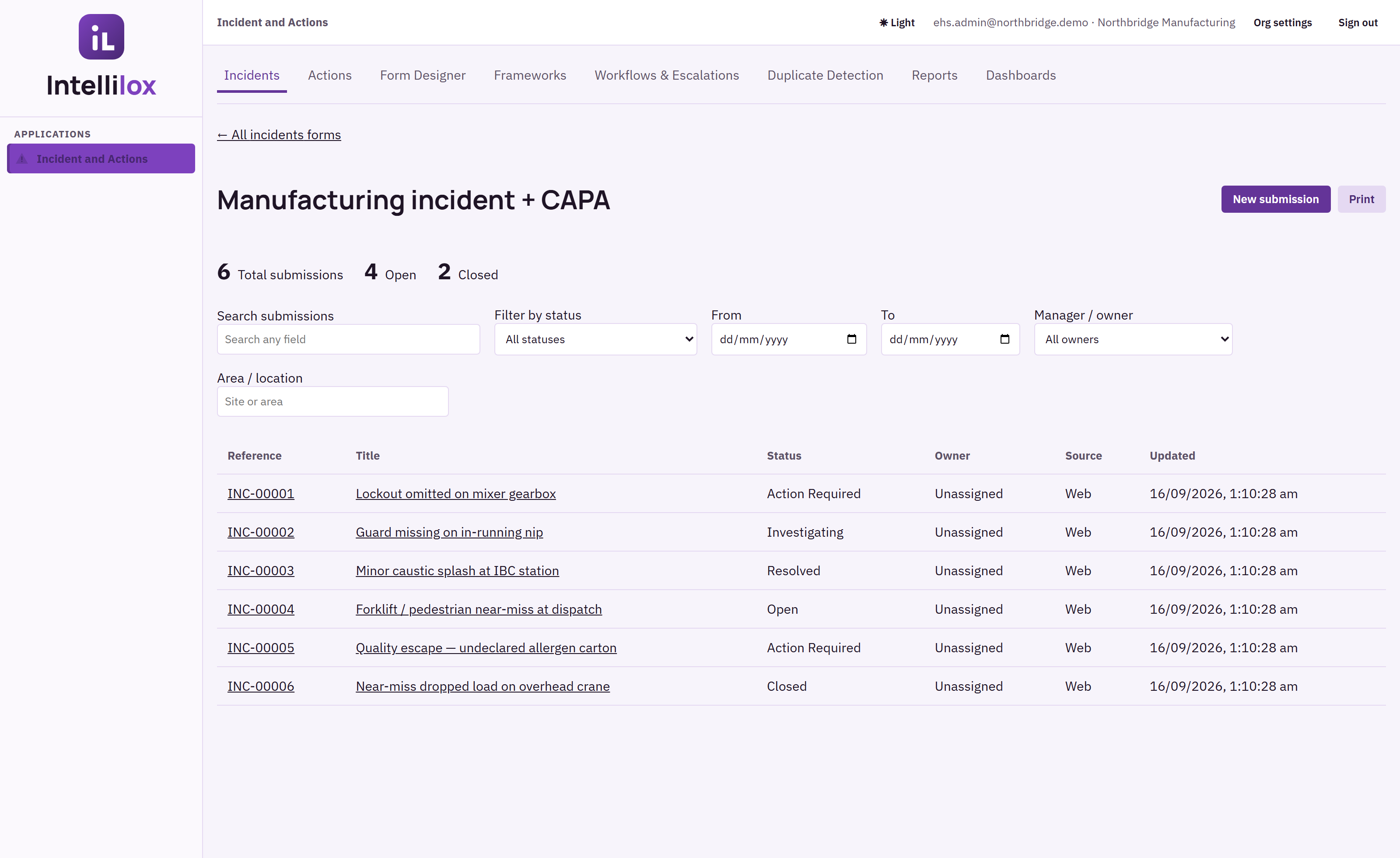The image size is (1400, 858).
Task: Focus the Site or area input
Action: click(x=332, y=401)
